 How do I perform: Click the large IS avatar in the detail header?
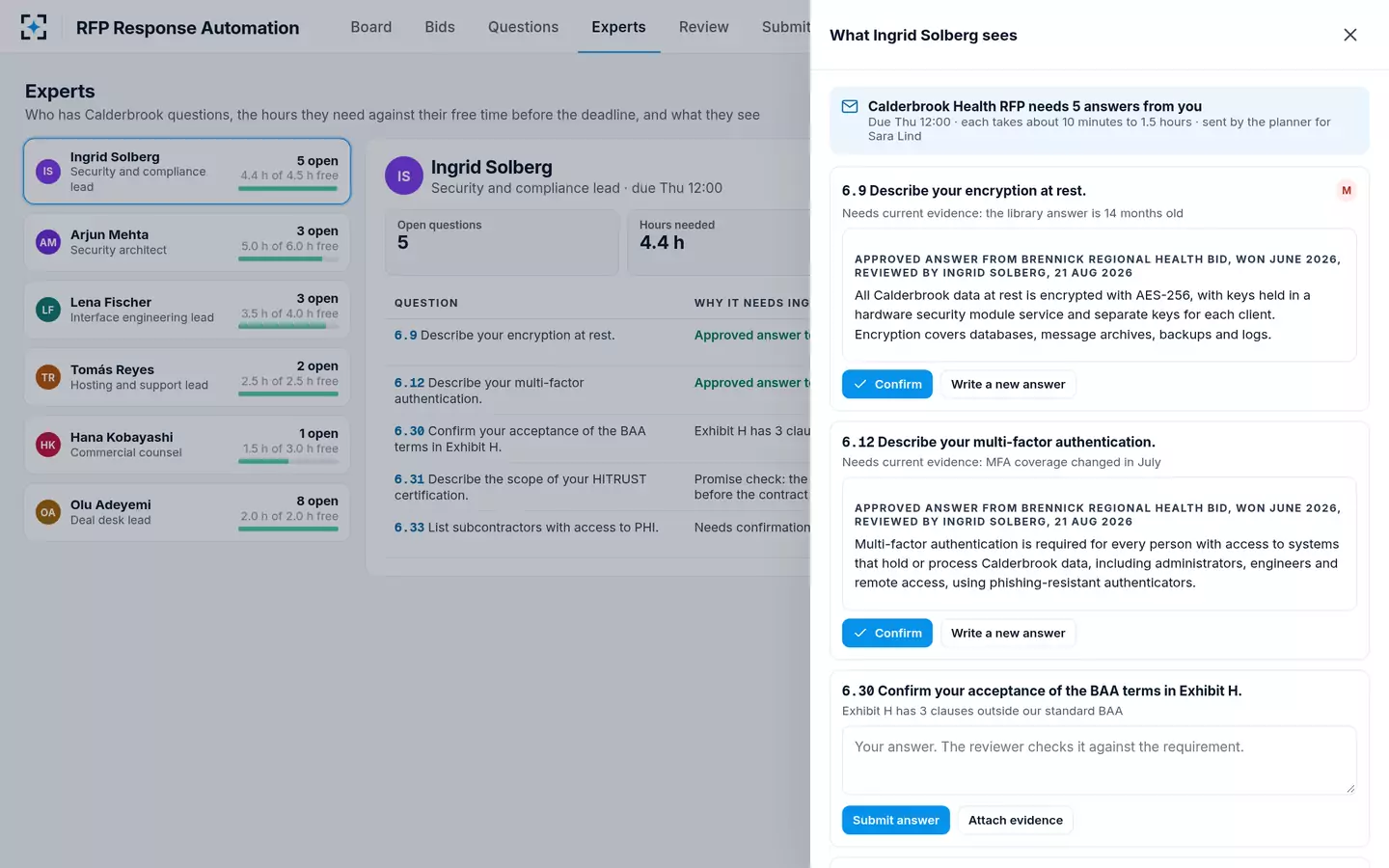pos(404,176)
